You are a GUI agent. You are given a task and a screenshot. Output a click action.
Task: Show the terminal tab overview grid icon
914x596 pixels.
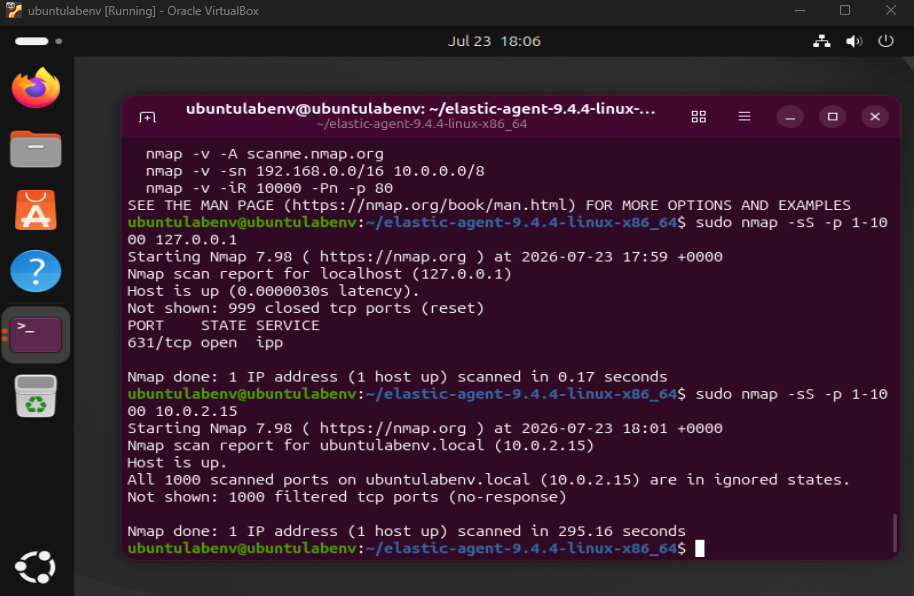[698, 117]
